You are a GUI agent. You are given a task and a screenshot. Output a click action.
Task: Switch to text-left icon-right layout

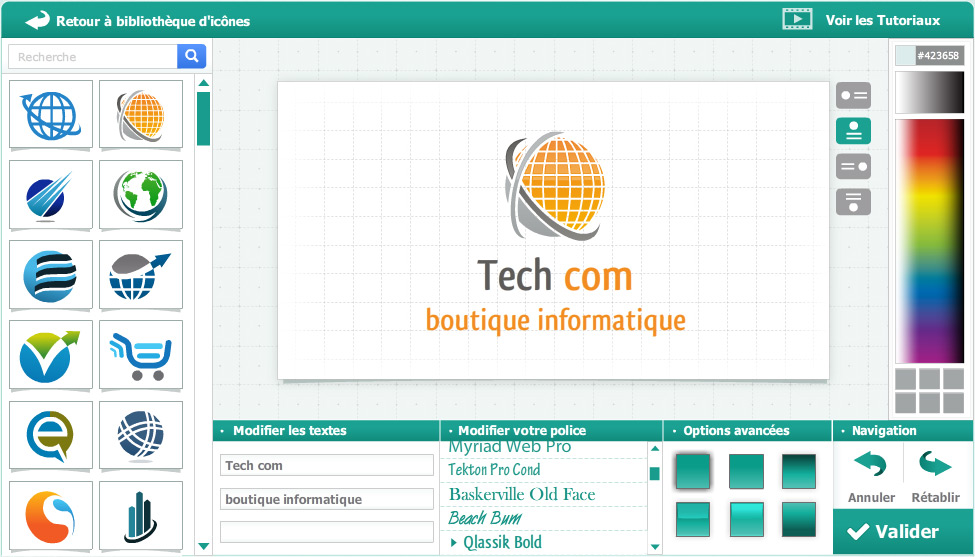(x=853, y=166)
